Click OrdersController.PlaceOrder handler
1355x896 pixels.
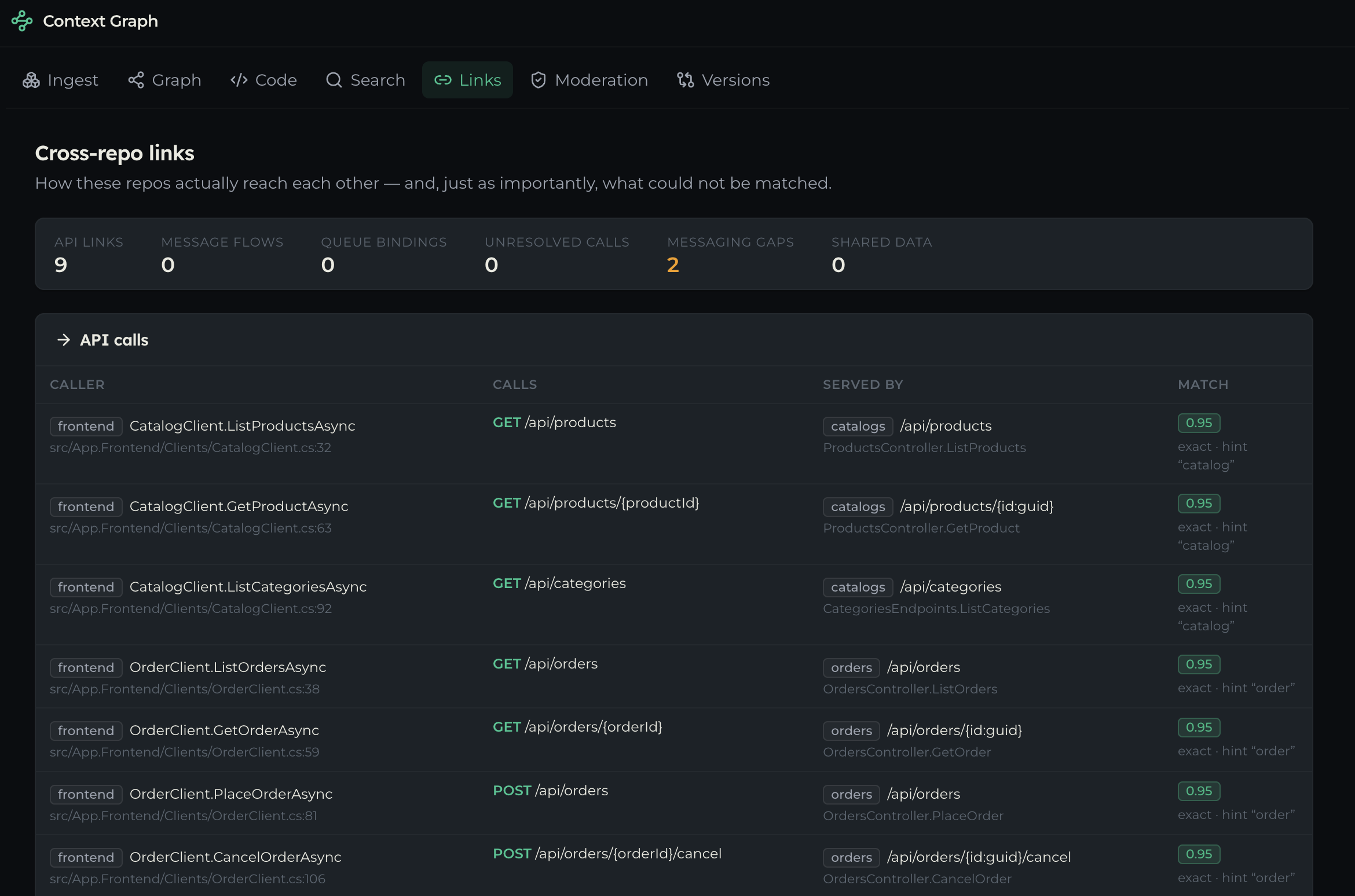(913, 816)
